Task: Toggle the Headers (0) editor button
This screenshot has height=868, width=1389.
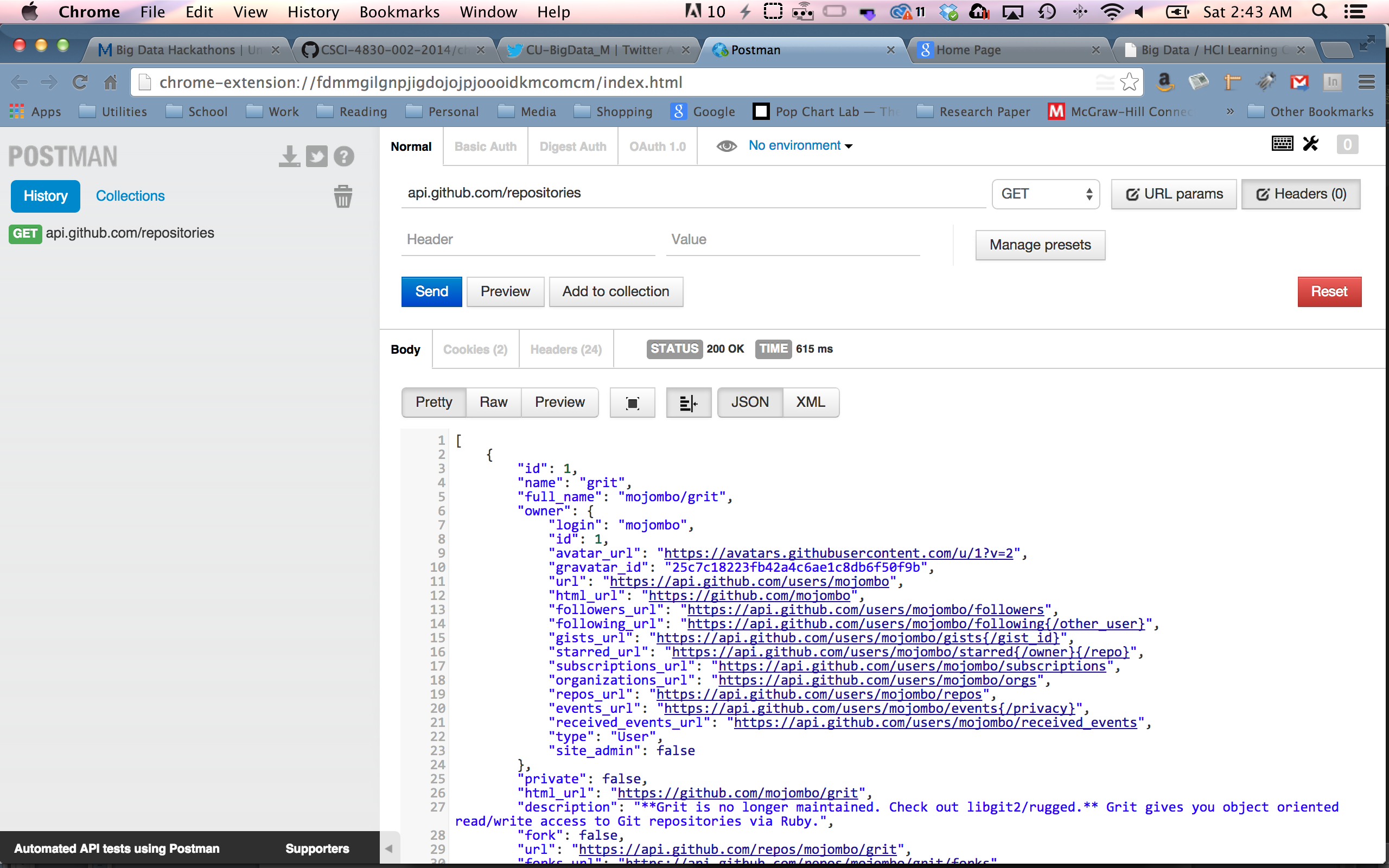Action: (1301, 194)
